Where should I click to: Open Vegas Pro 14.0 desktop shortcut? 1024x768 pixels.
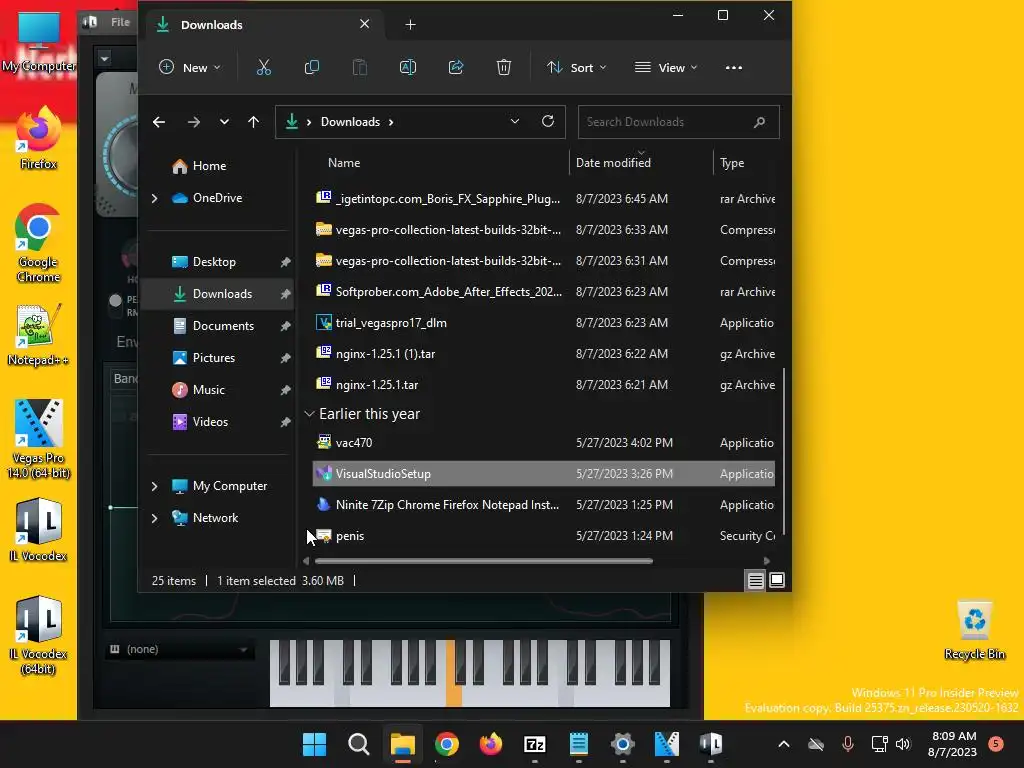pos(39,439)
